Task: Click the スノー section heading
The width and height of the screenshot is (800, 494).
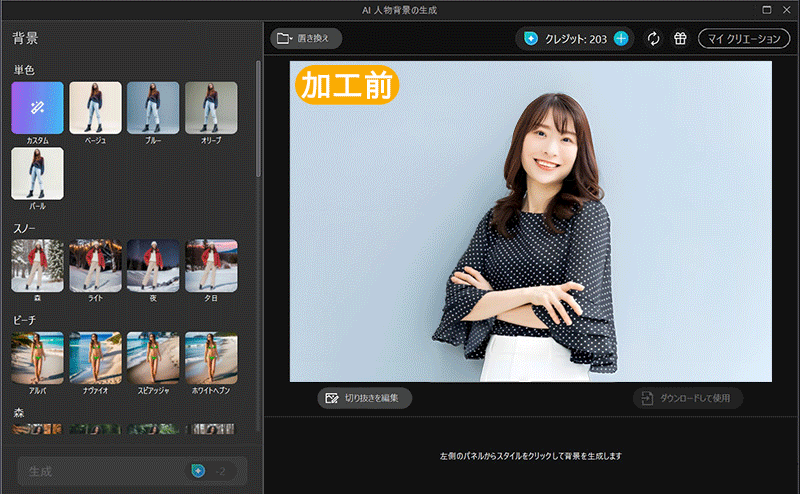Action: click(24, 228)
